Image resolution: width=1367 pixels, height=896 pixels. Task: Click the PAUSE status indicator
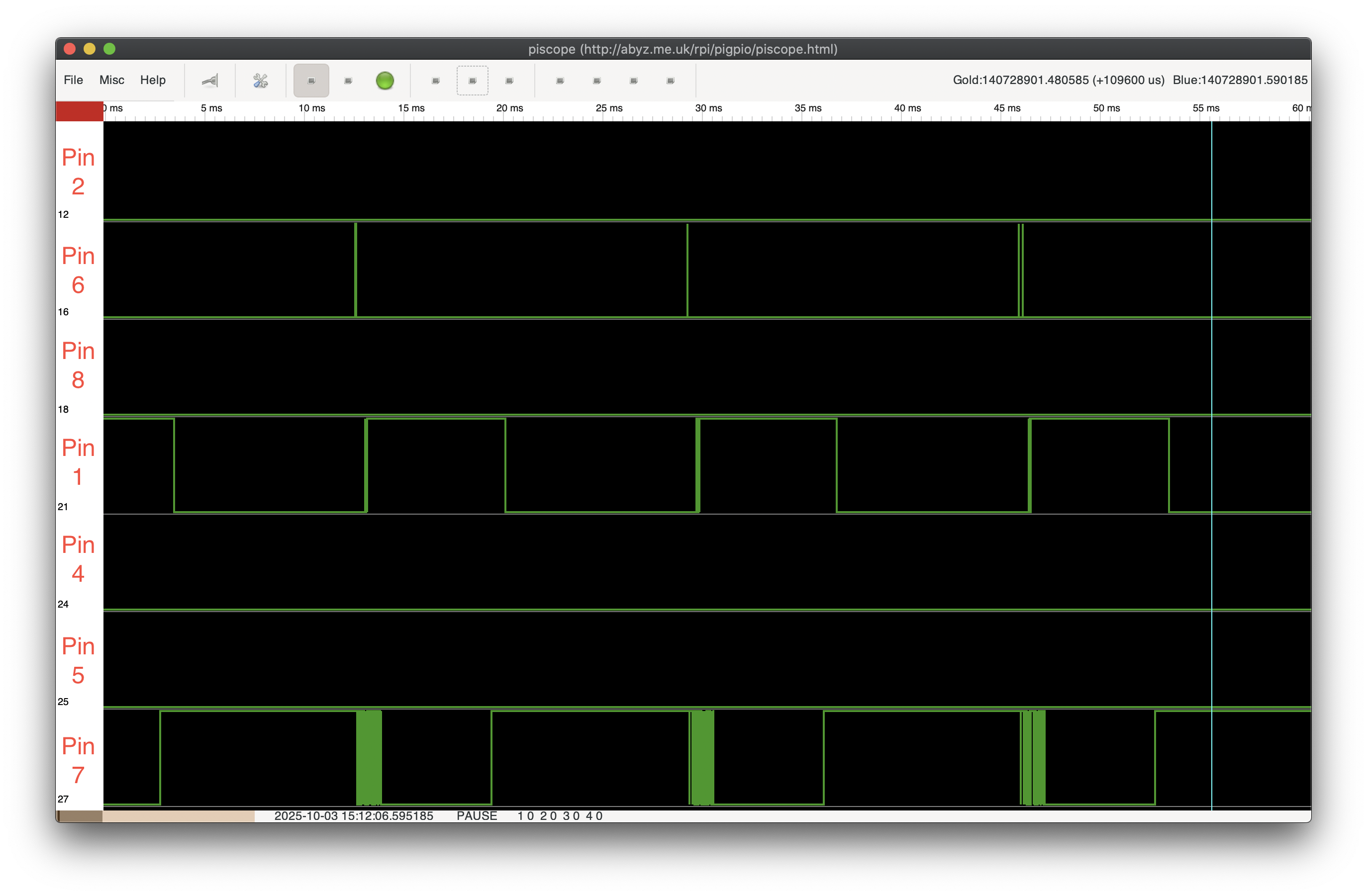[477, 816]
